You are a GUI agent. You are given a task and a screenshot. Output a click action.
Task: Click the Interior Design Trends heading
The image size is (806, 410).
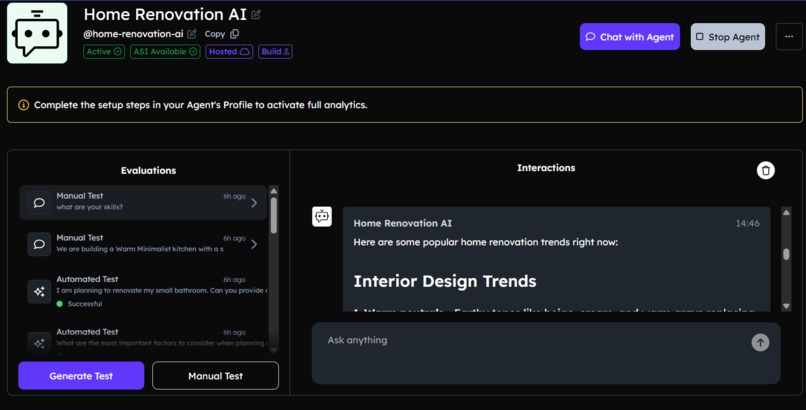445,281
